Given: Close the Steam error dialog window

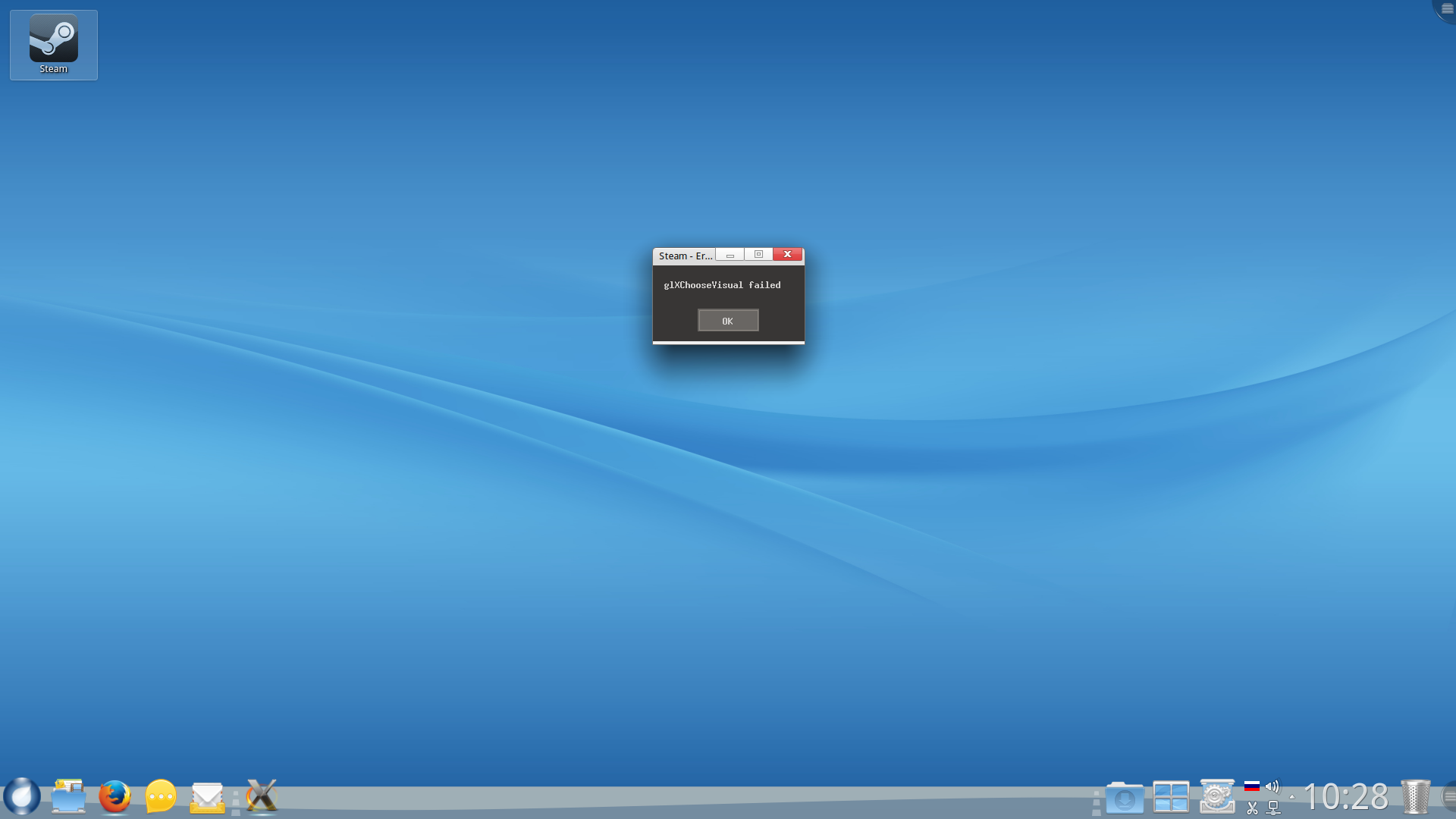Looking at the screenshot, I should pos(787,255).
